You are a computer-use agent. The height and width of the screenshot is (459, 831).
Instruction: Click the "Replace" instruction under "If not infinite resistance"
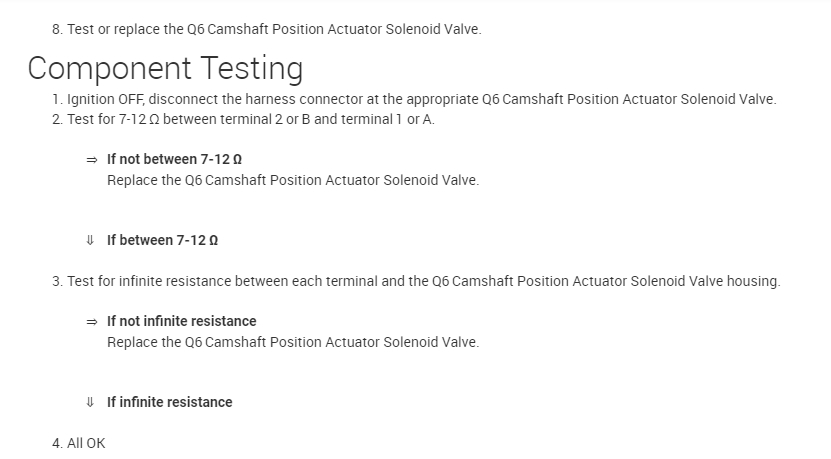click(292, 342)
